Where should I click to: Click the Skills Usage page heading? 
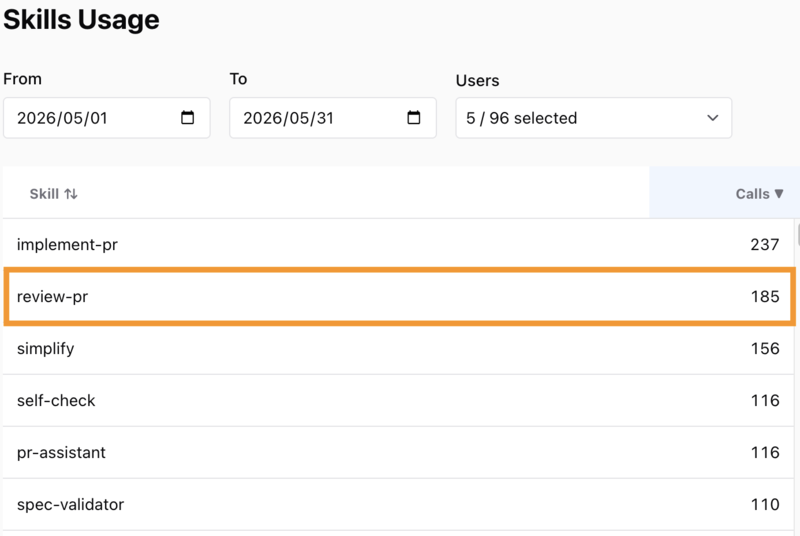coord(81,20)
